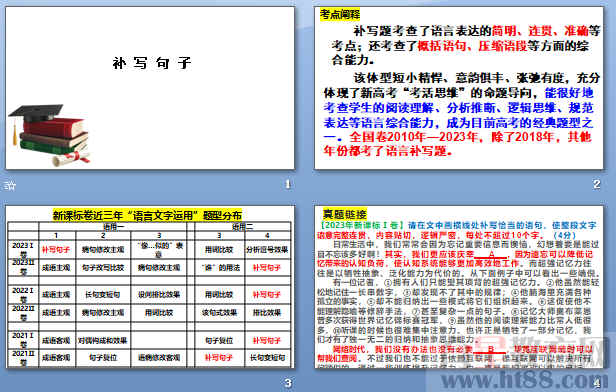Select slide 2 thumbnail headed 考点阐释
This screenshot has width=616, height=392.
pyautogui.click(x=459, y=88)
